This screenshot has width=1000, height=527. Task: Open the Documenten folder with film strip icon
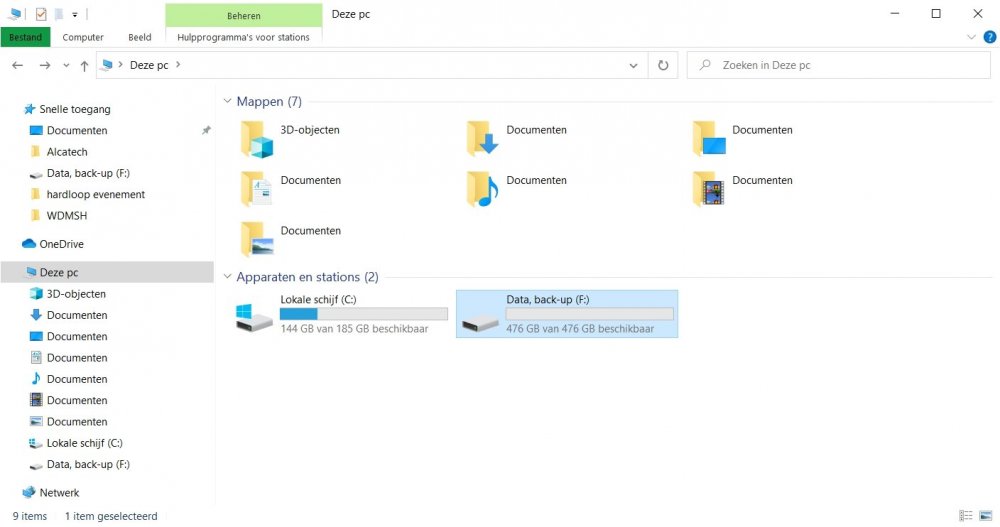pos(743,189)
